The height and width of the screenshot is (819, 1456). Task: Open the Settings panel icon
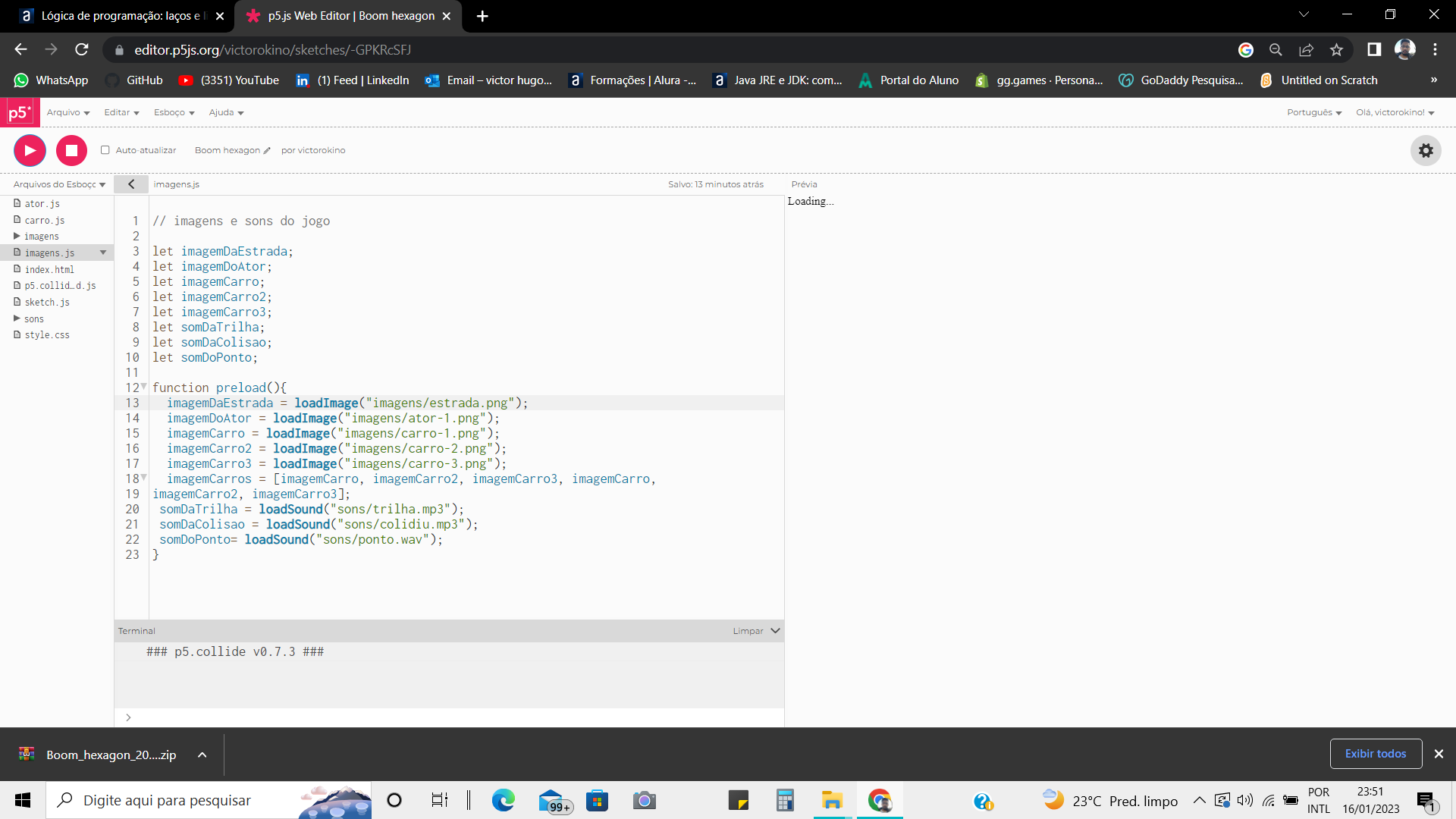click(x=1426, y=150)
